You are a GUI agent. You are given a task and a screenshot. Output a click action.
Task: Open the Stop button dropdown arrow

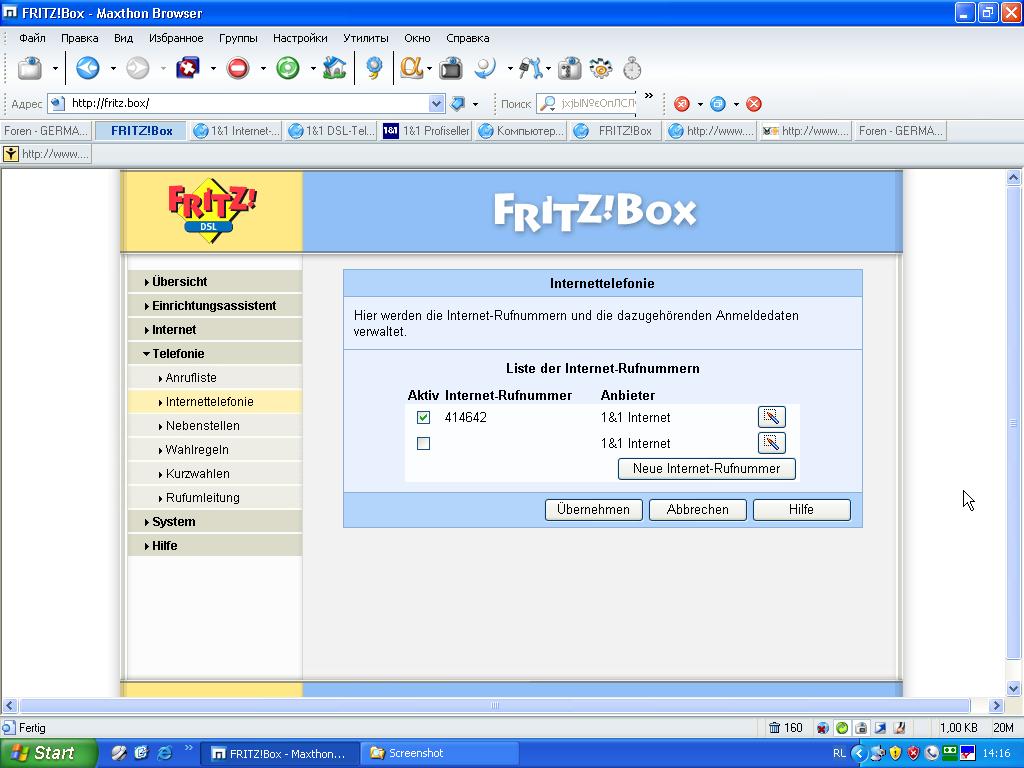click(x=263, y=68)
